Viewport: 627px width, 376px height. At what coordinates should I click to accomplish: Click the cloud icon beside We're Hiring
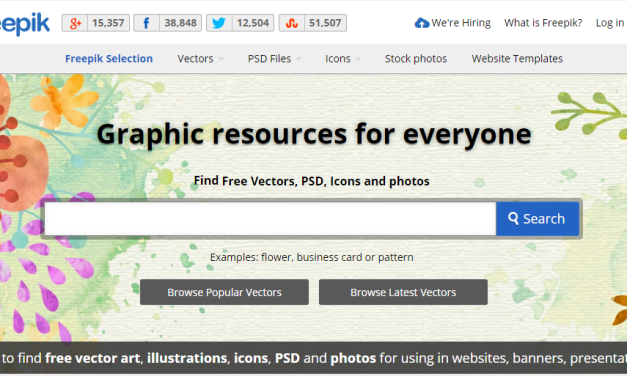pos(421,23)
